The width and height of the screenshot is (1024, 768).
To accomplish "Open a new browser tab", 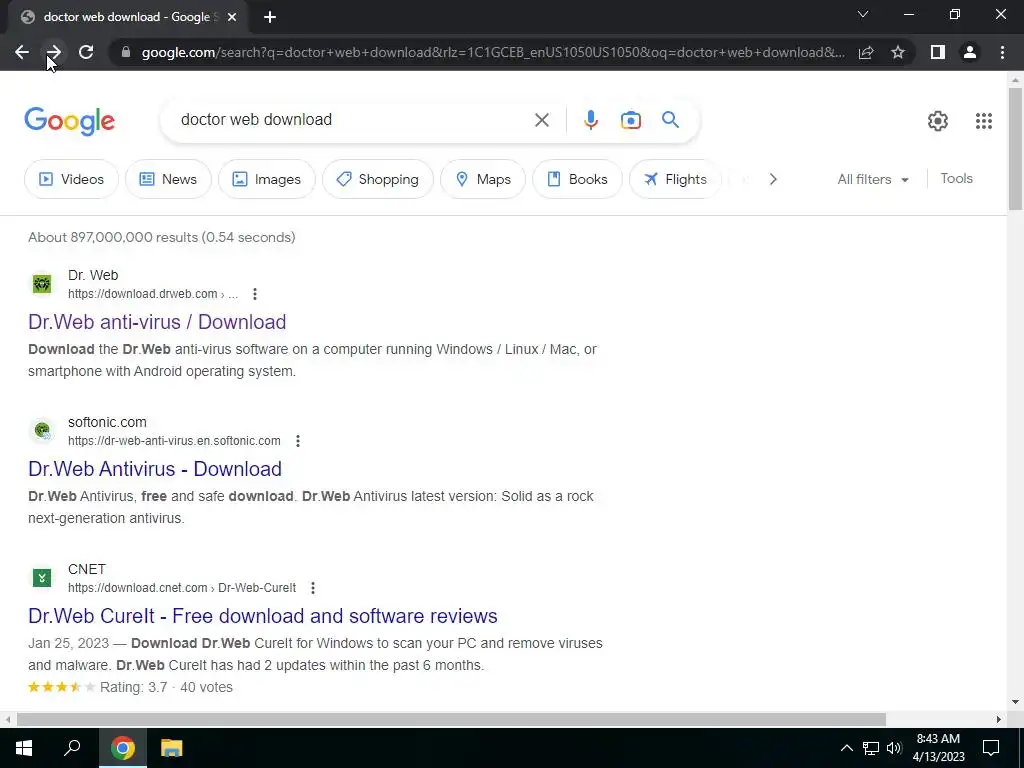I will [270, 17].
